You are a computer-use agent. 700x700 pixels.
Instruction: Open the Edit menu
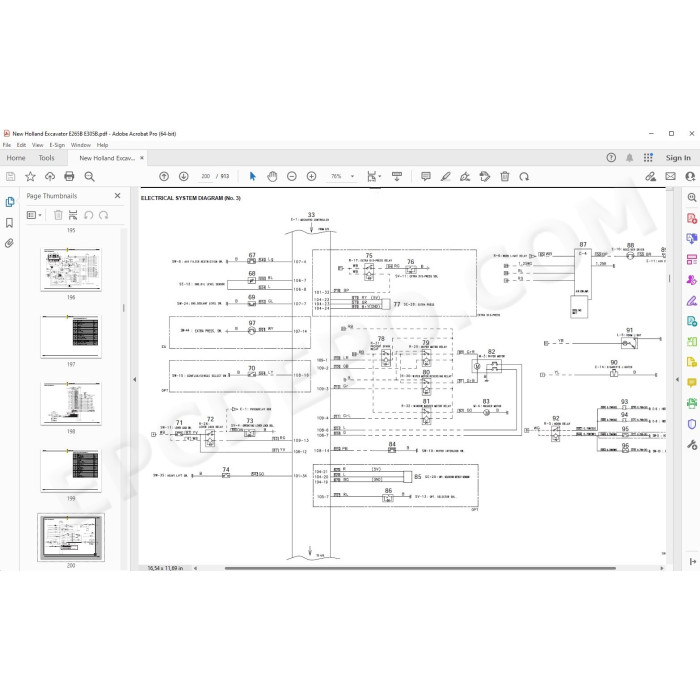coord(21,145)
